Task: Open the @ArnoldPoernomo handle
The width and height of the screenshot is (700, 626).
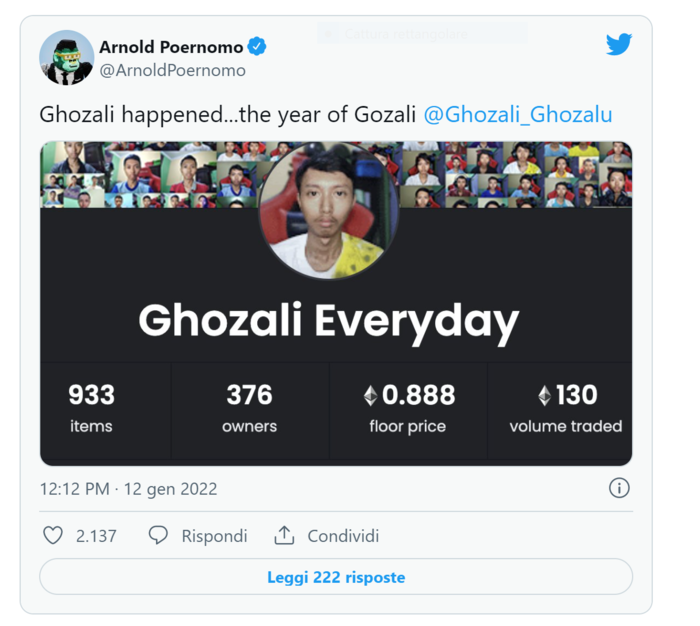Action: coord(172,71)
